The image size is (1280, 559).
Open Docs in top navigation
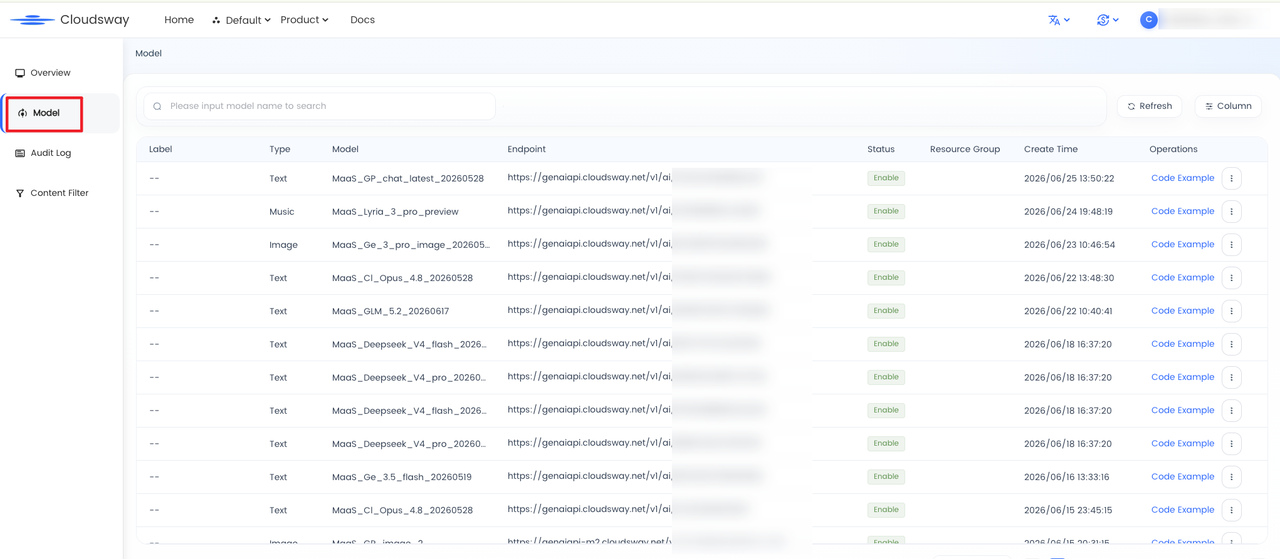(x=362, y=20)
